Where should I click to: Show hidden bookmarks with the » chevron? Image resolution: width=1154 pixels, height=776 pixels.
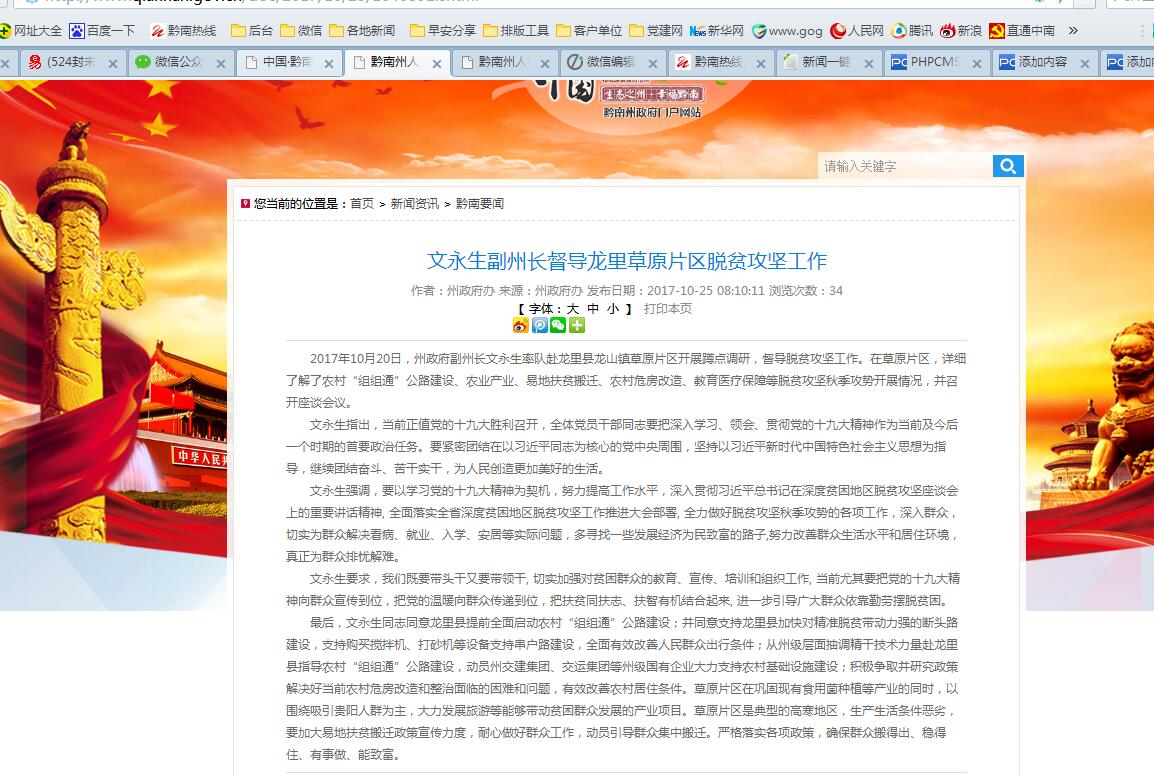click(x=1073, y=30)
